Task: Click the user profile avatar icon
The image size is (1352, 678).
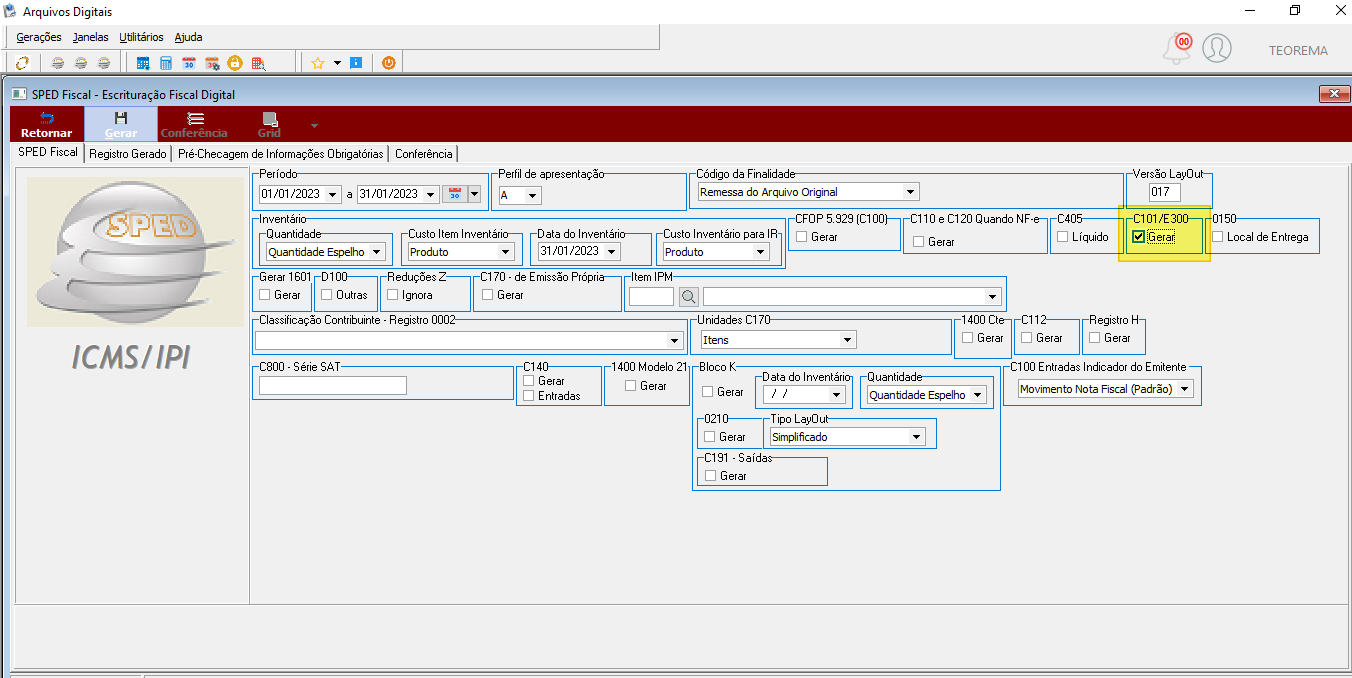Action: click(x=1217, y=48)
